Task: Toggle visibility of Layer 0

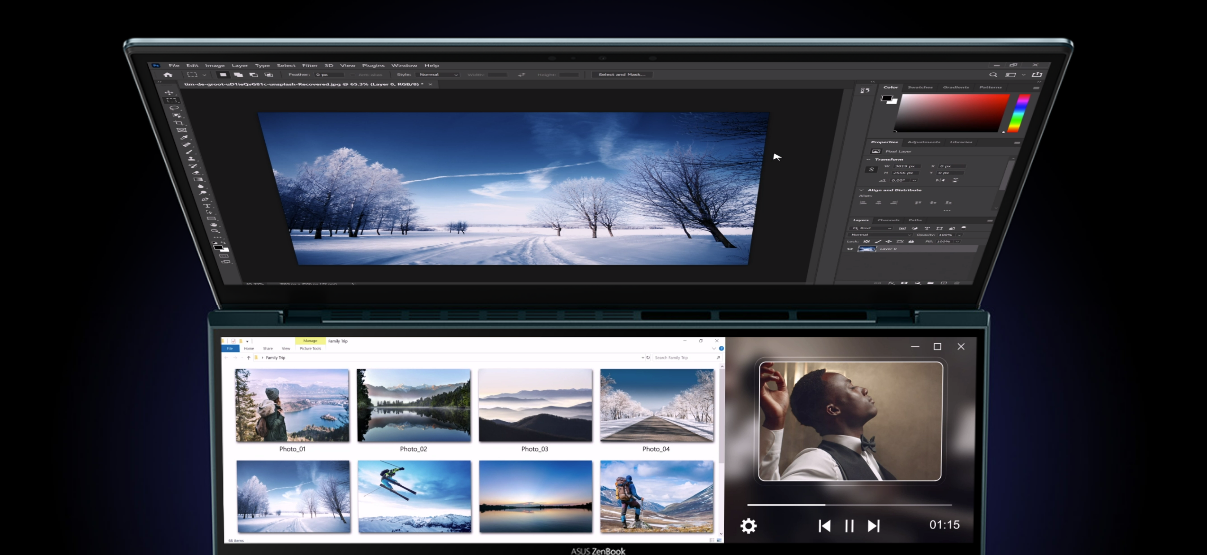Action: pos(852,249)
